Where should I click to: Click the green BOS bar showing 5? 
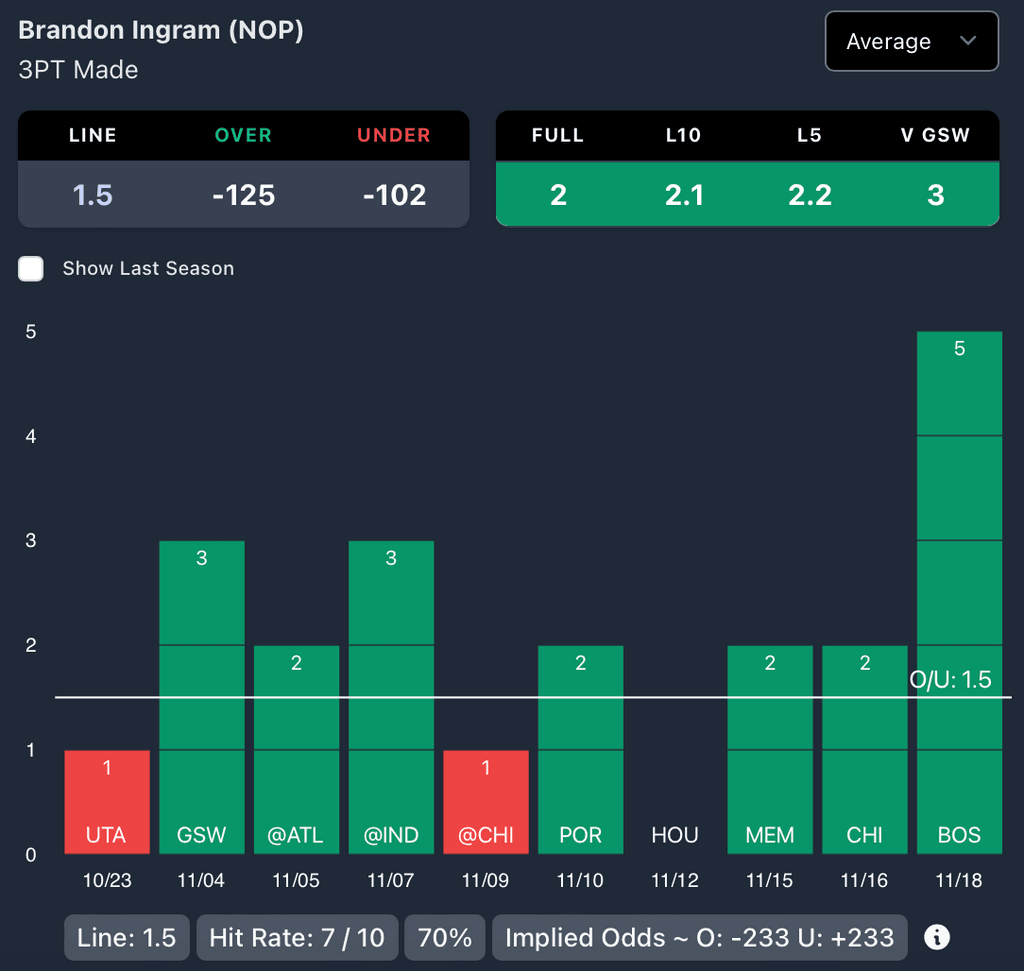959,592
